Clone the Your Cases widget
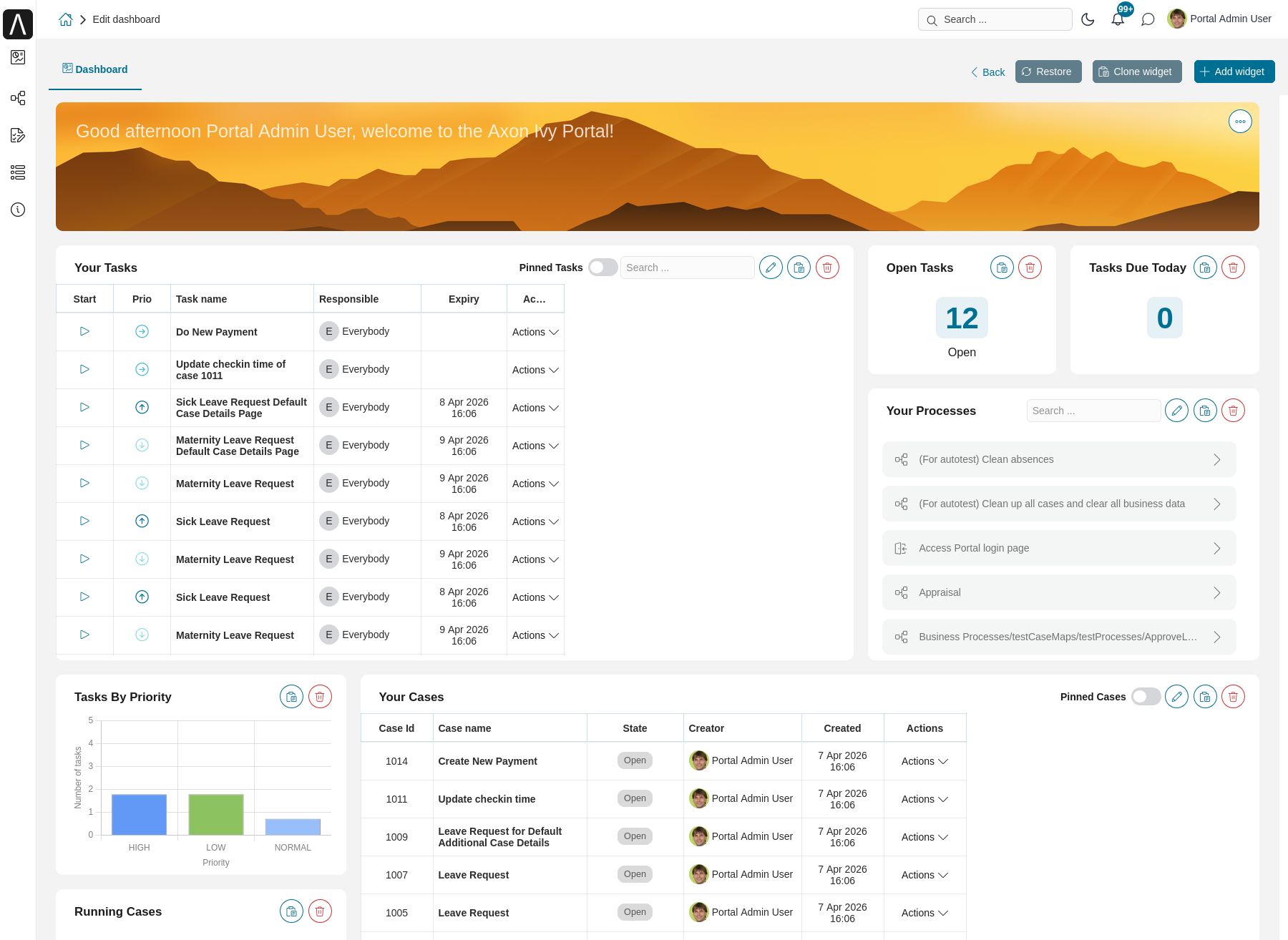 click(x=1205, y=697)
